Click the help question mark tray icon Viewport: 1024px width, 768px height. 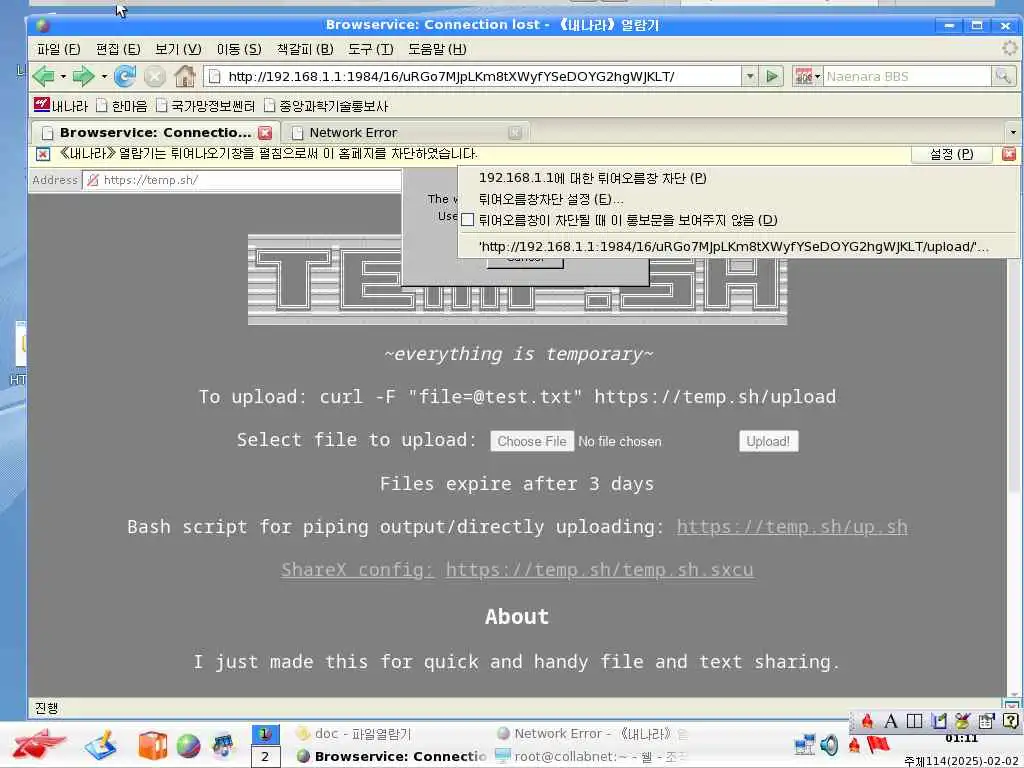(1010, 721)
